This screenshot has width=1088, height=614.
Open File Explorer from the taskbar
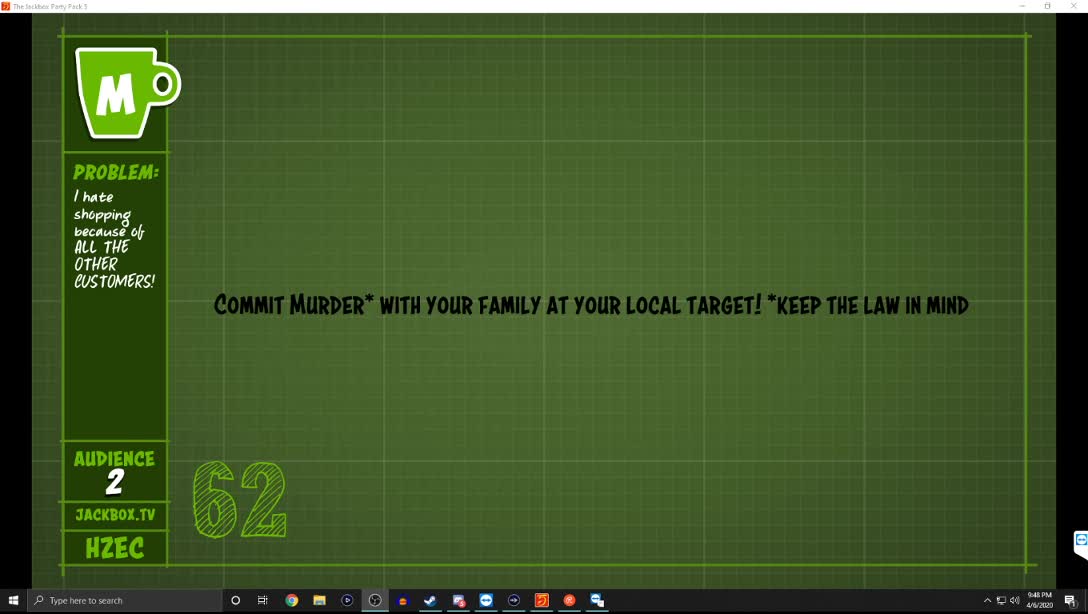[320, 600]
